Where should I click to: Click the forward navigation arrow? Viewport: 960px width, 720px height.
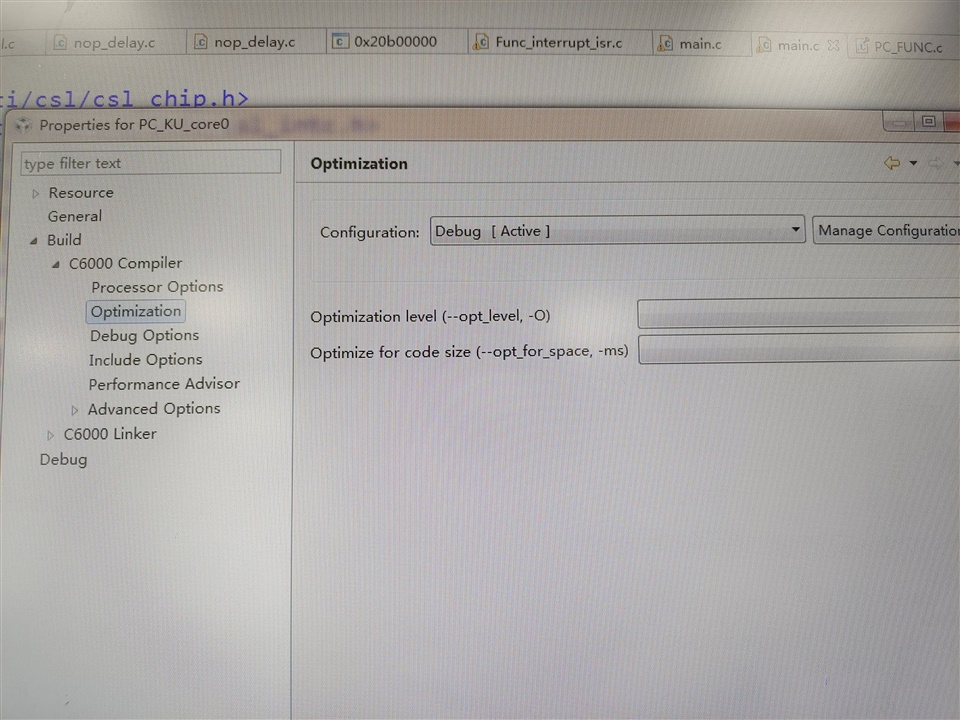(x=936, y=163)
